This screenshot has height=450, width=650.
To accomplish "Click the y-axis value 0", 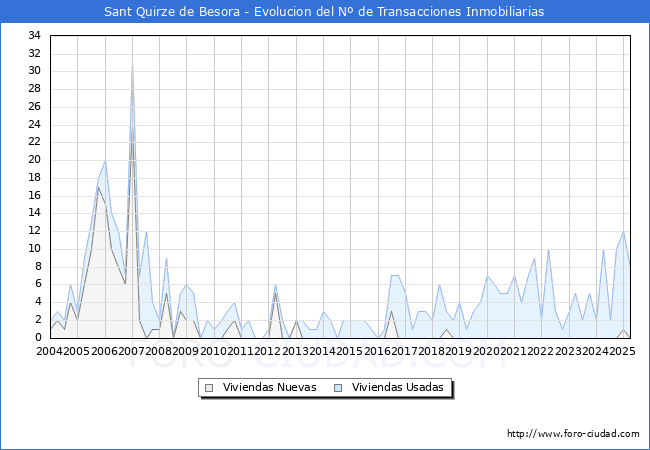I will click(x=38, y=337).
